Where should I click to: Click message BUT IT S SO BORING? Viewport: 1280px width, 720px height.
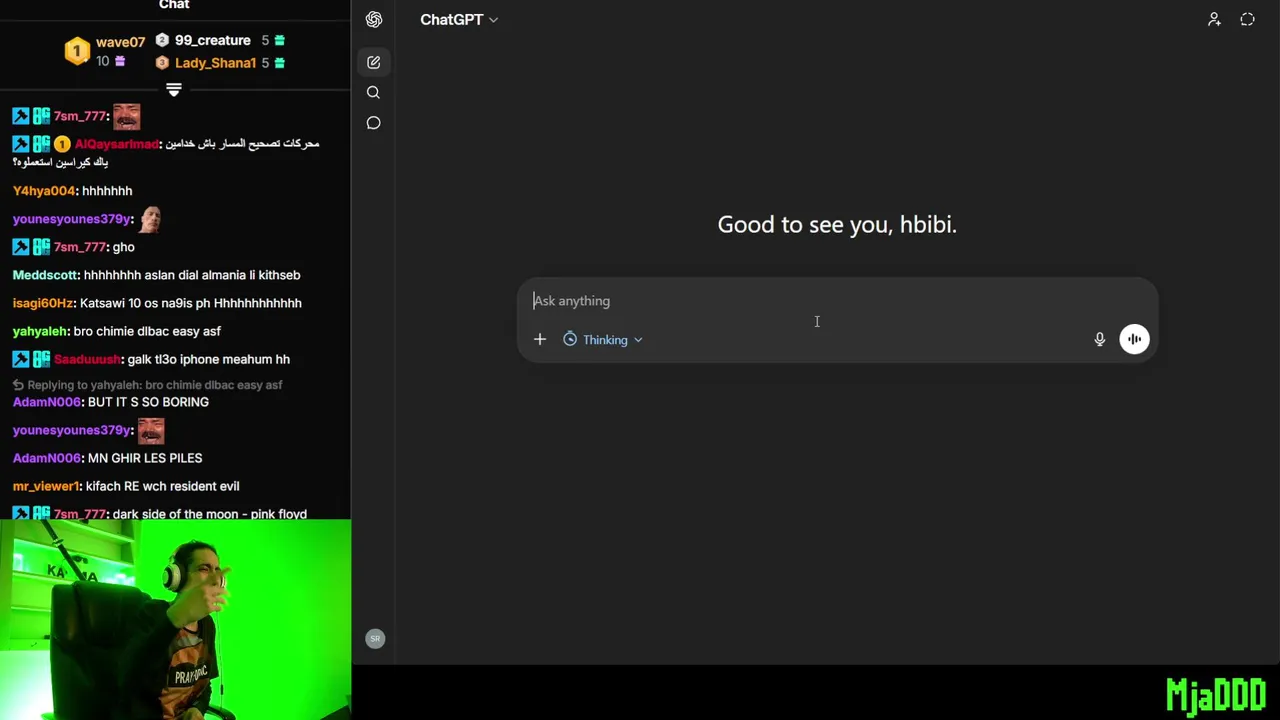(x=148, y=402)
